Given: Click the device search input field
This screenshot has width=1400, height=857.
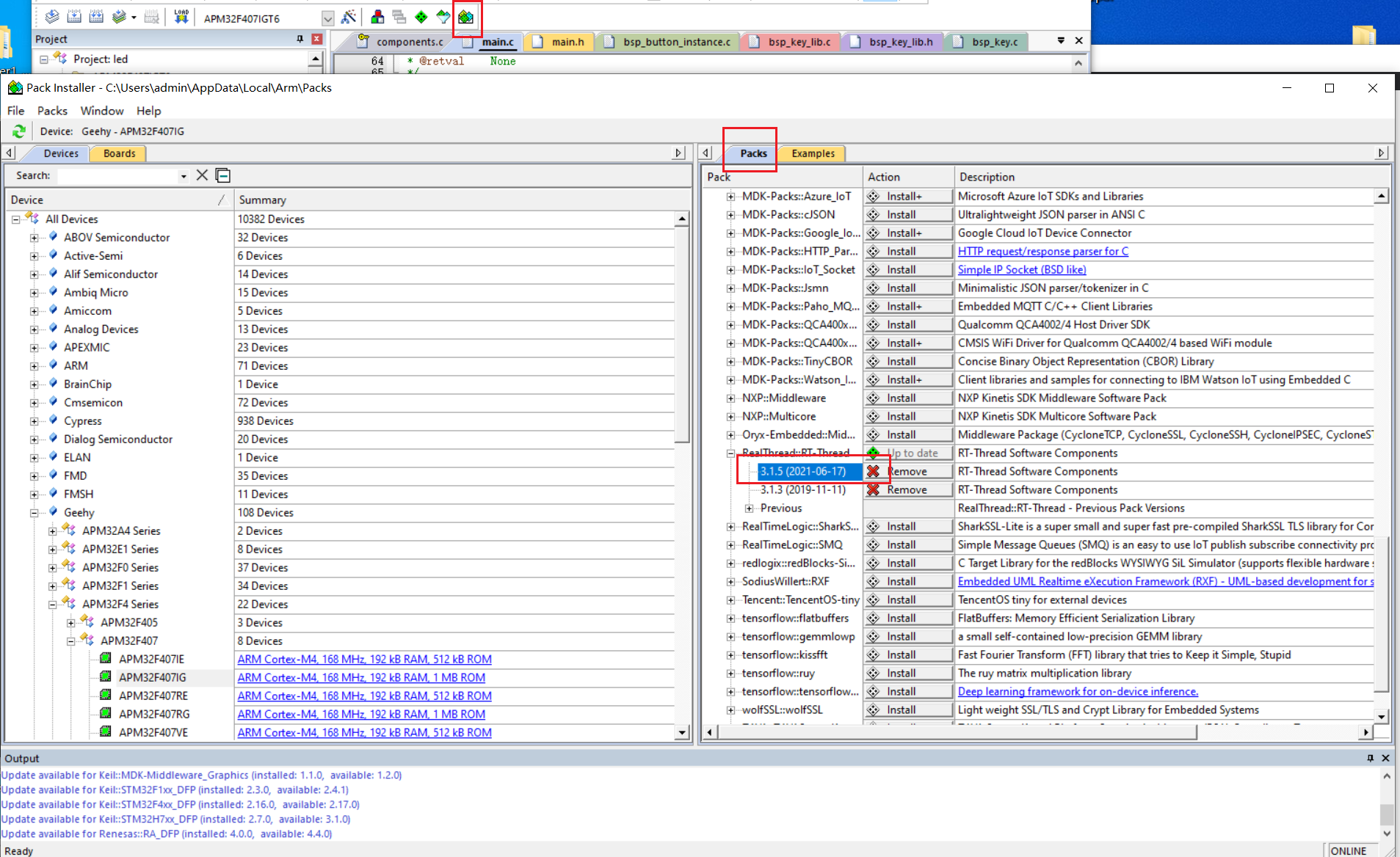Looking at the screenshot, I should click(117, 176).
